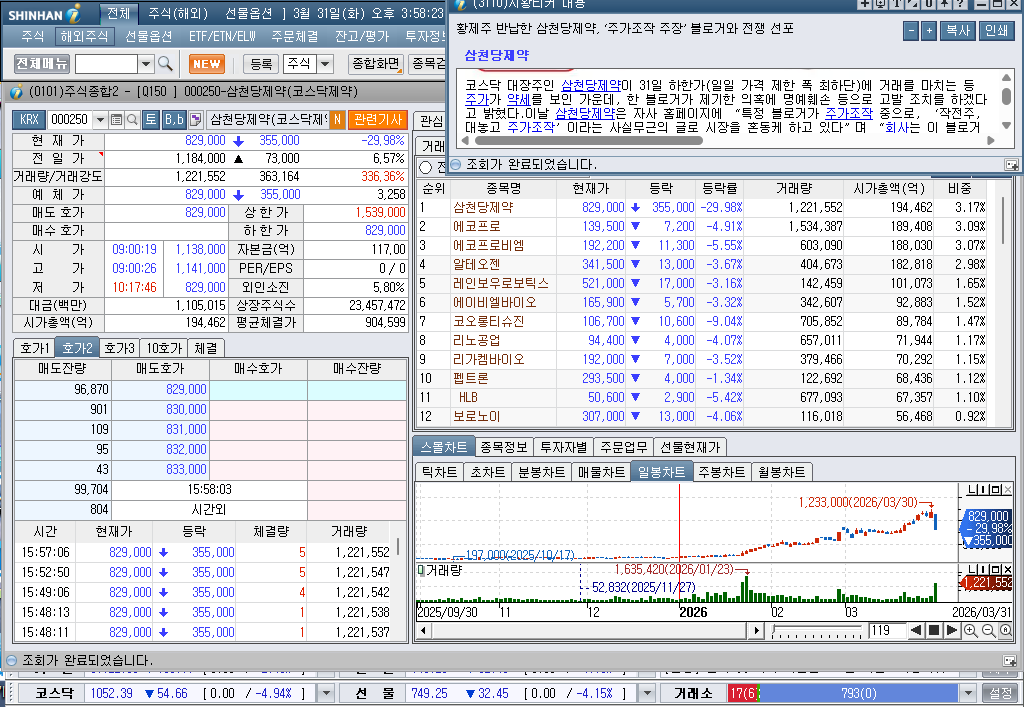Open the ETF/ETN/ELW menu item
This screenshot has height=707, width=1024.
pos(222,36)
